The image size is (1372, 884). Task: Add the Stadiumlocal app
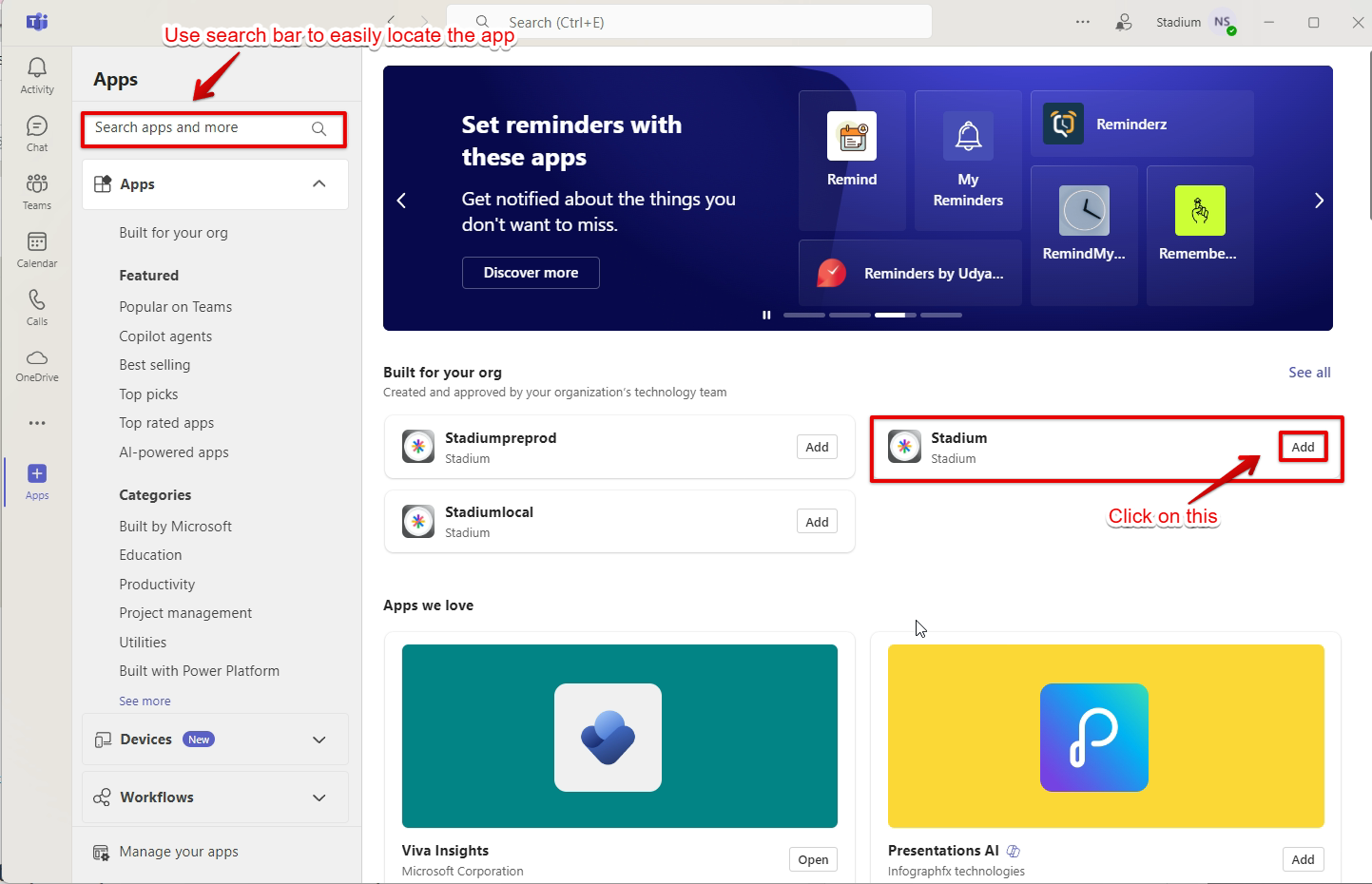pos(817,522)
